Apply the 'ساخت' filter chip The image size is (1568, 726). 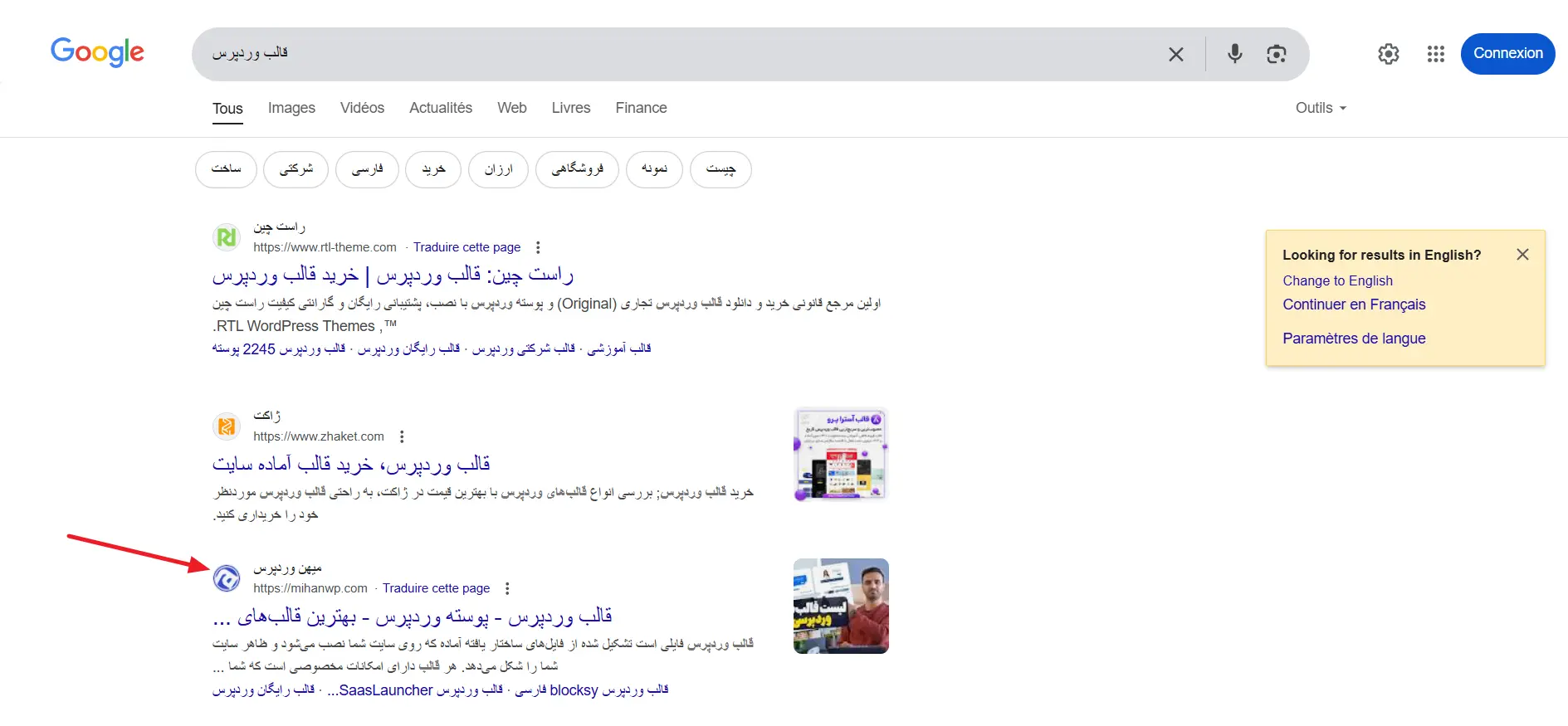click(226, 169)
